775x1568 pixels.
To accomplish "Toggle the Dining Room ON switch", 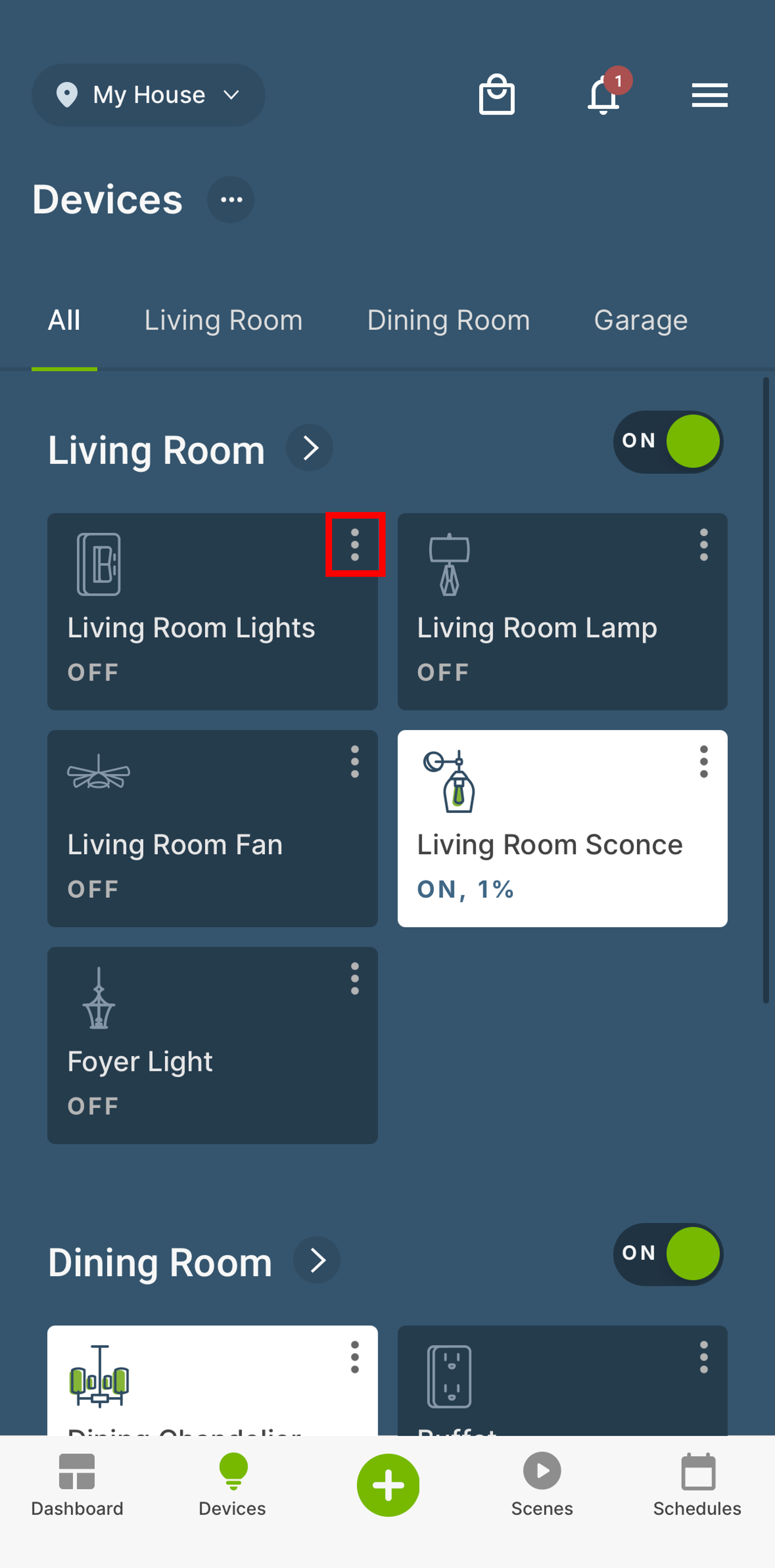I will pos(668,1254).
